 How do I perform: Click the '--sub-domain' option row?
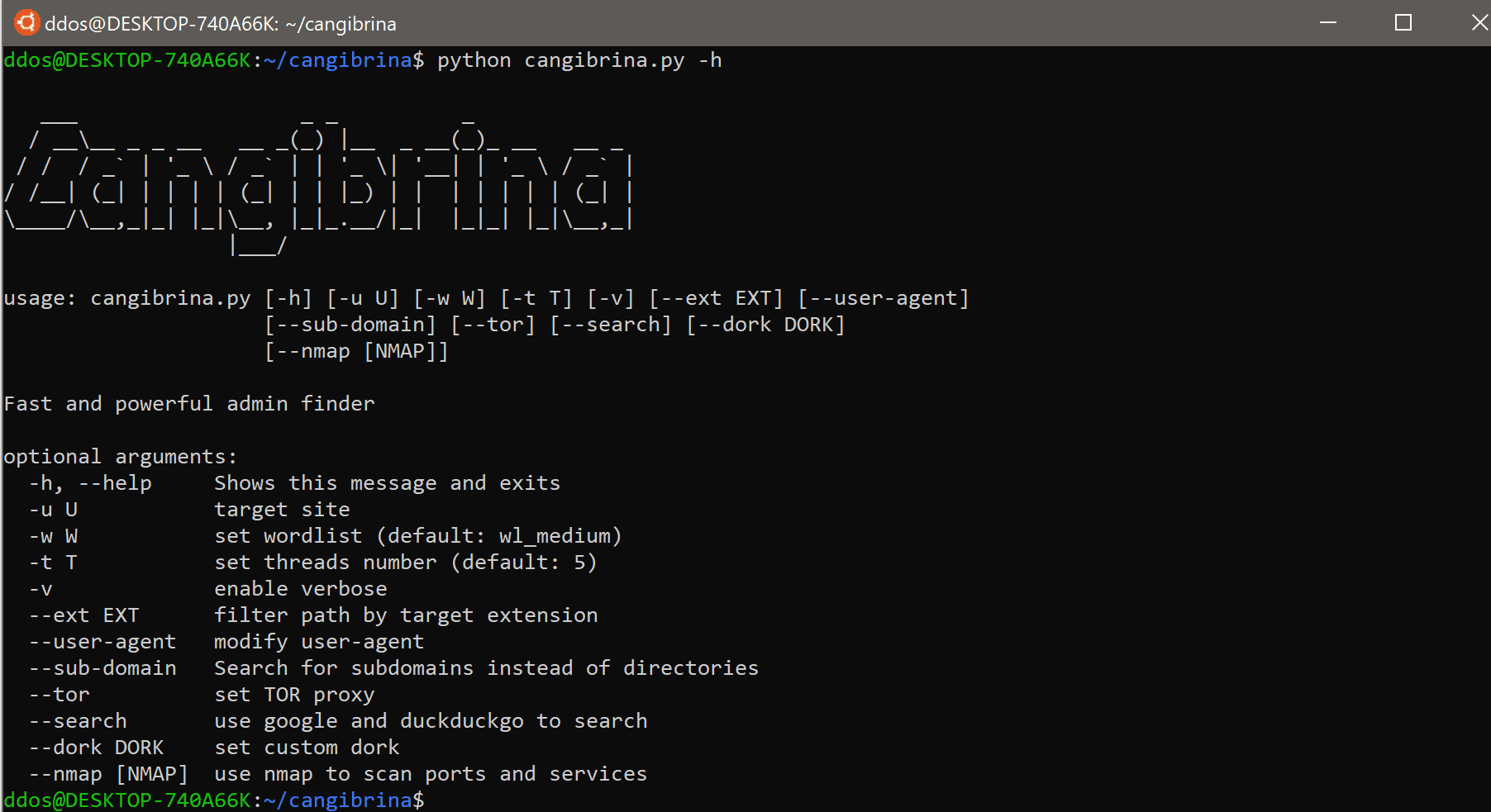point(102,668)
